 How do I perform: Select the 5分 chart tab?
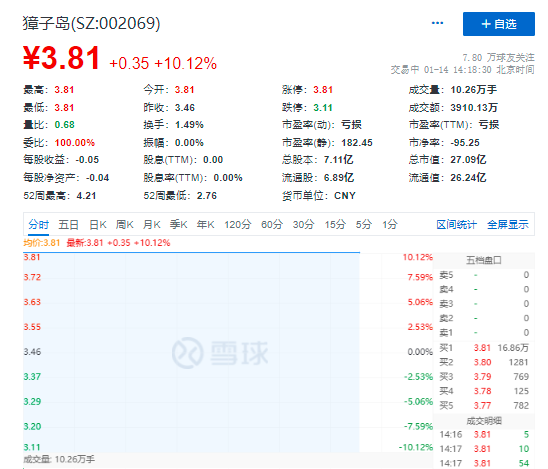[x=364, y=224]
